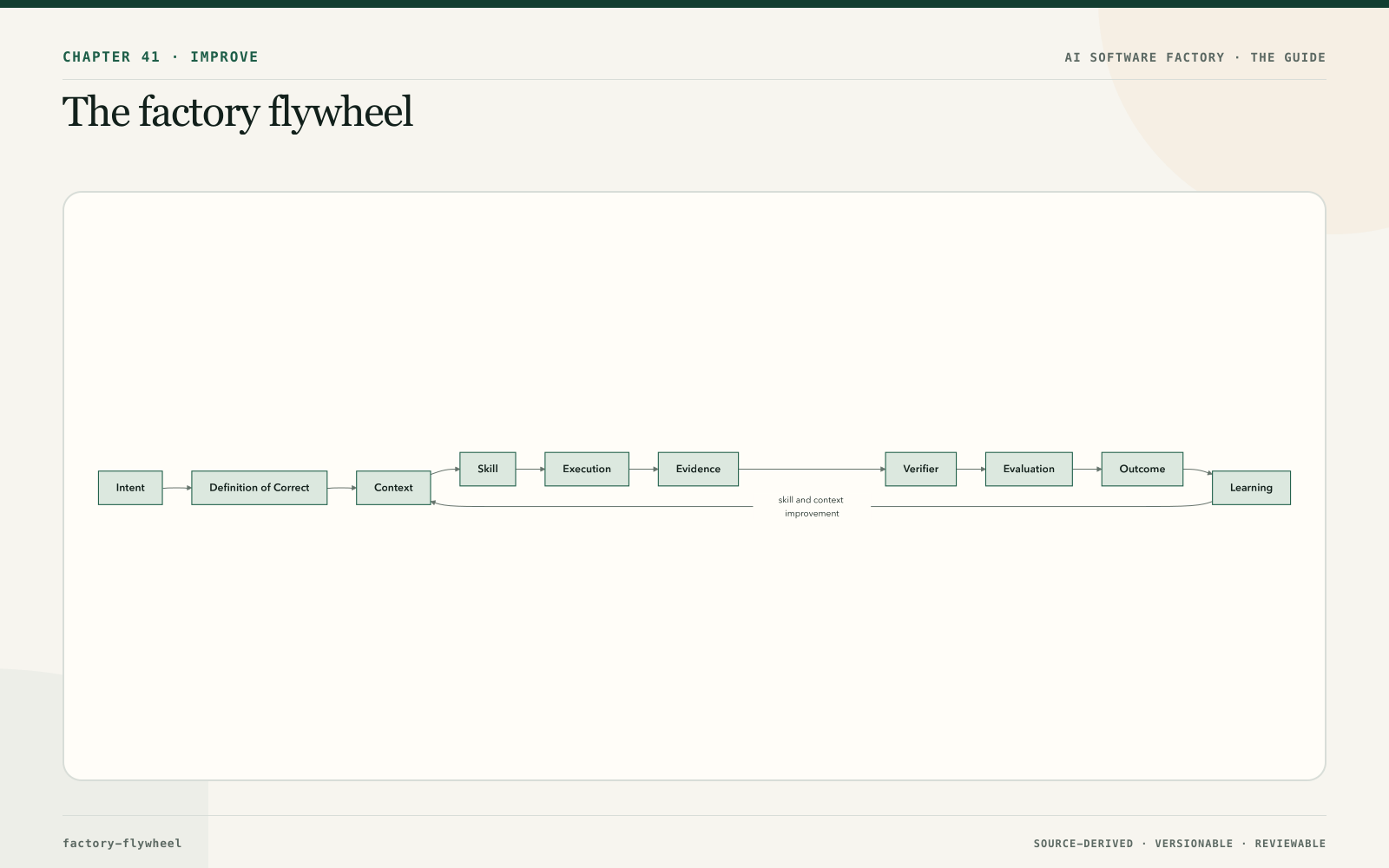Select the Evaluation node
The height and width of the screenshot is (868, 1389).
(1029, 469)
